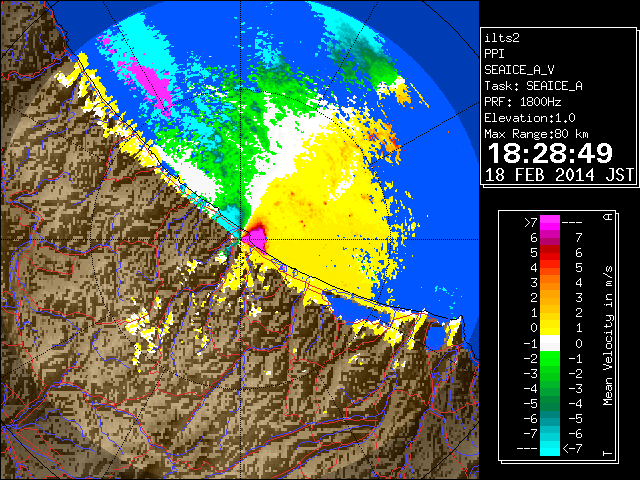640x480 pixels.
Task: Click the PPI scan type label
Action: (x=494, y=54)
